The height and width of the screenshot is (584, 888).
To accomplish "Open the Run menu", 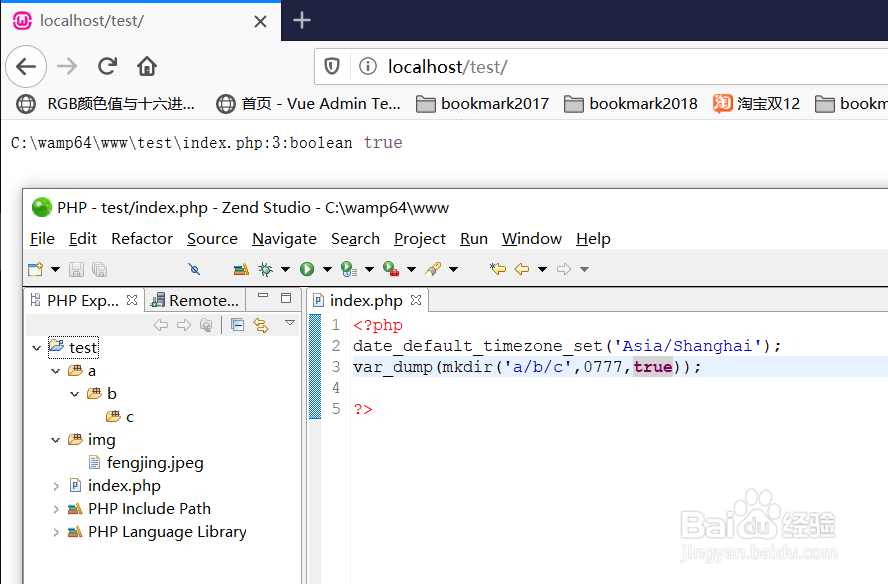I will [x=474, y=238].
